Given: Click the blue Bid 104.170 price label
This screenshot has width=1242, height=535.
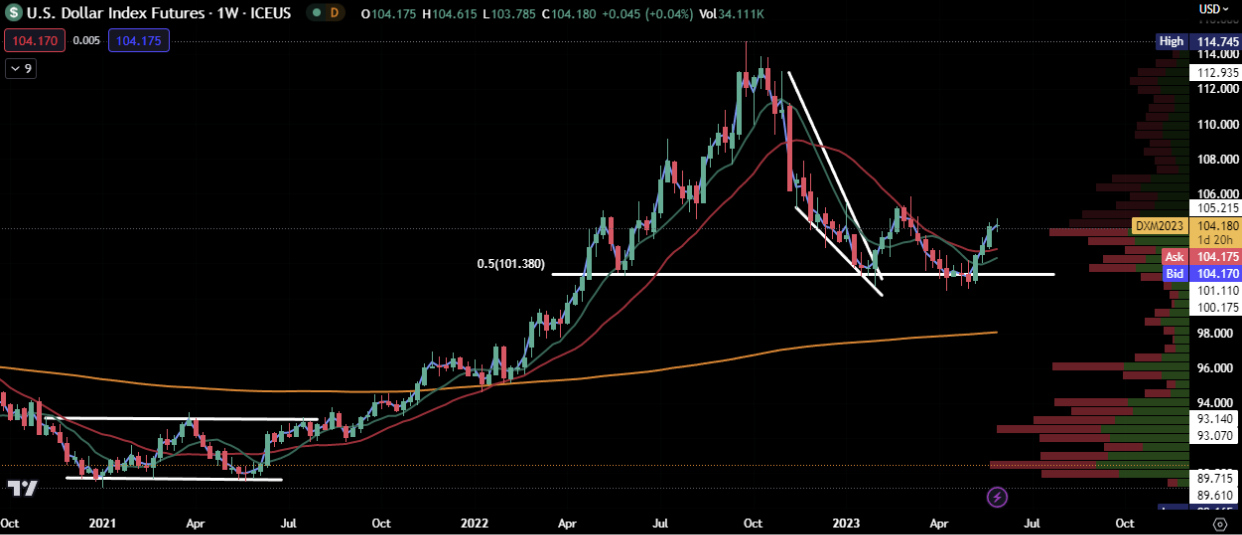Looking at the screenshot, I should [x=1201, y=273].
